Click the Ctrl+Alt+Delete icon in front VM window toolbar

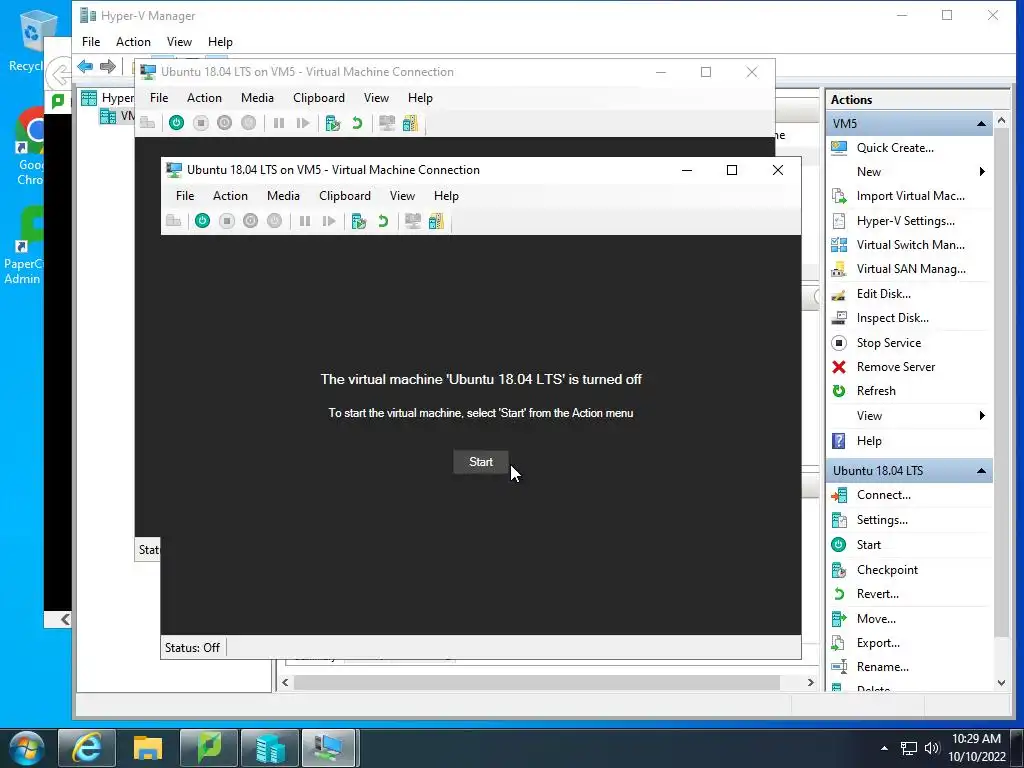click(174, 221)
